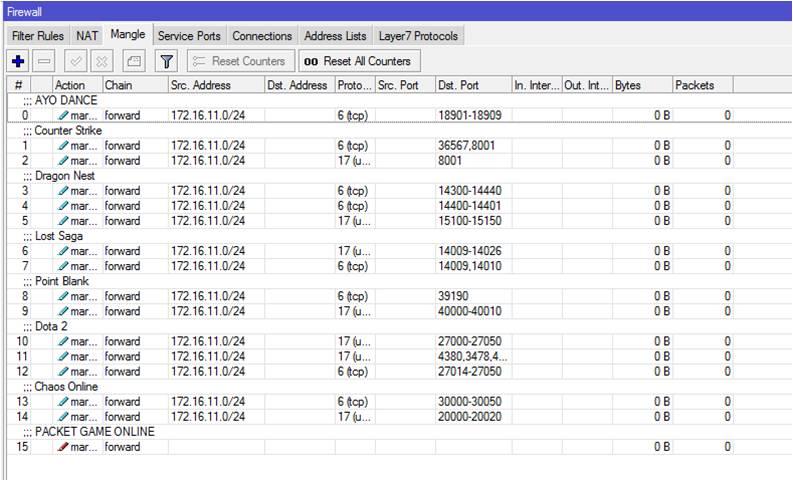
Task: Select the AYO DANCE comment row
Action: pyautogui.click(x=400, y=100)
